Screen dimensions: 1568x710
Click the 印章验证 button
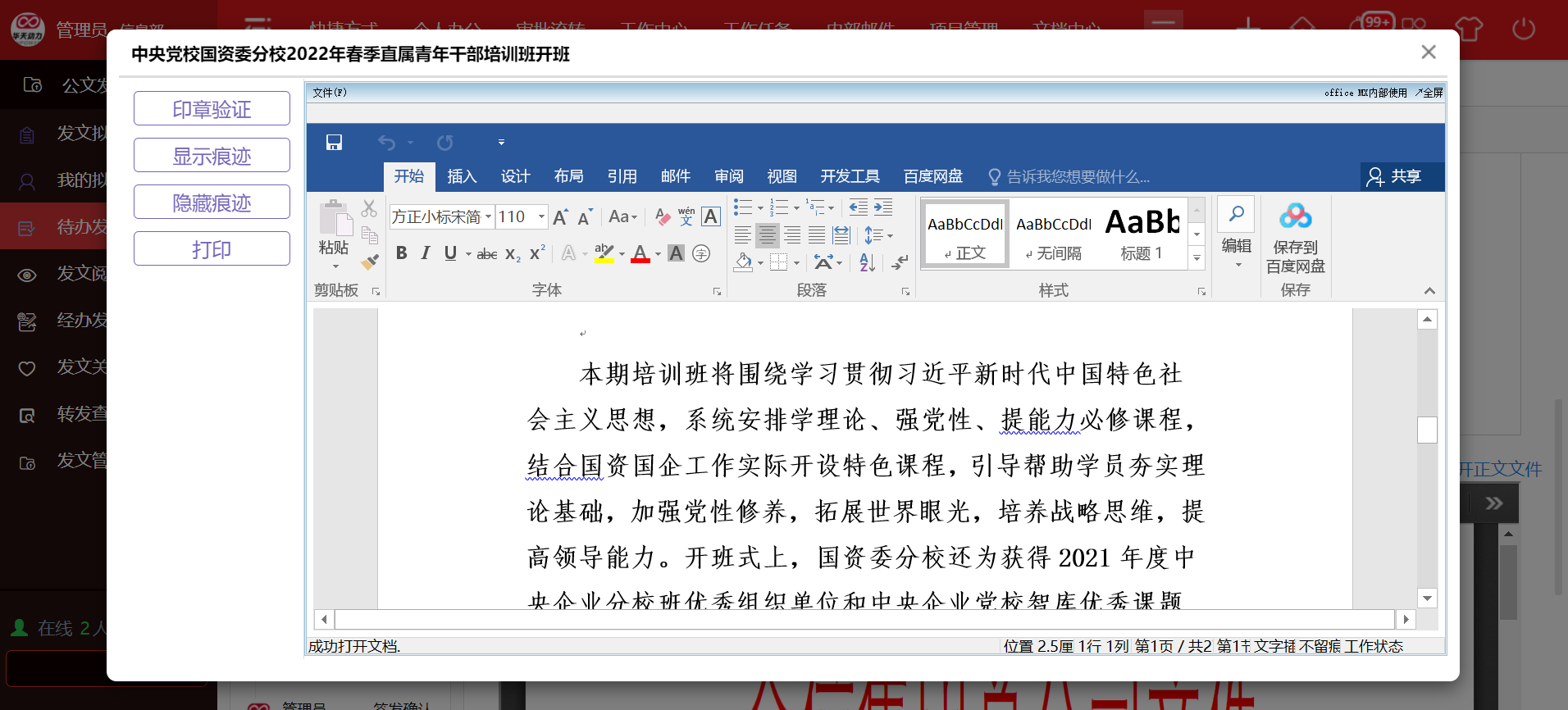pos(212,109)
